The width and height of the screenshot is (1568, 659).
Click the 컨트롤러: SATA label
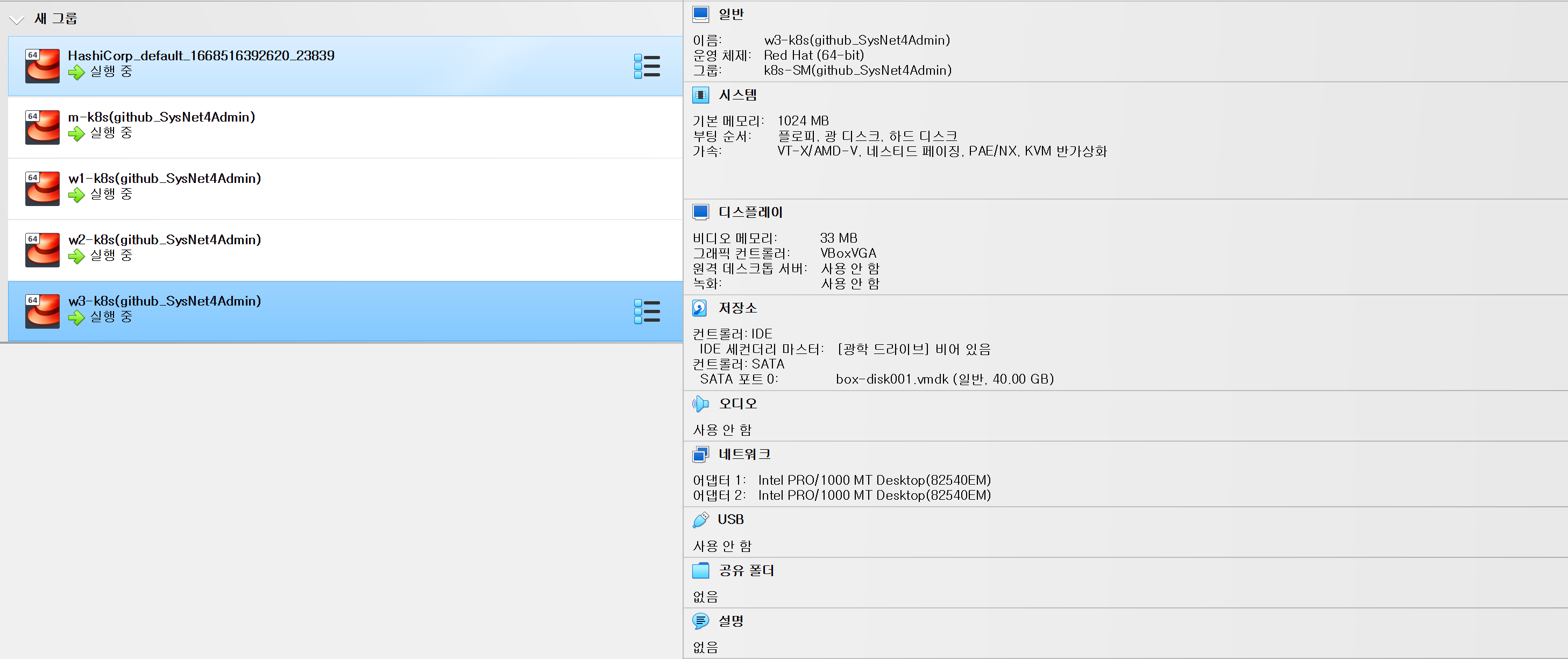pyautogui.click(x=739, y=365)
